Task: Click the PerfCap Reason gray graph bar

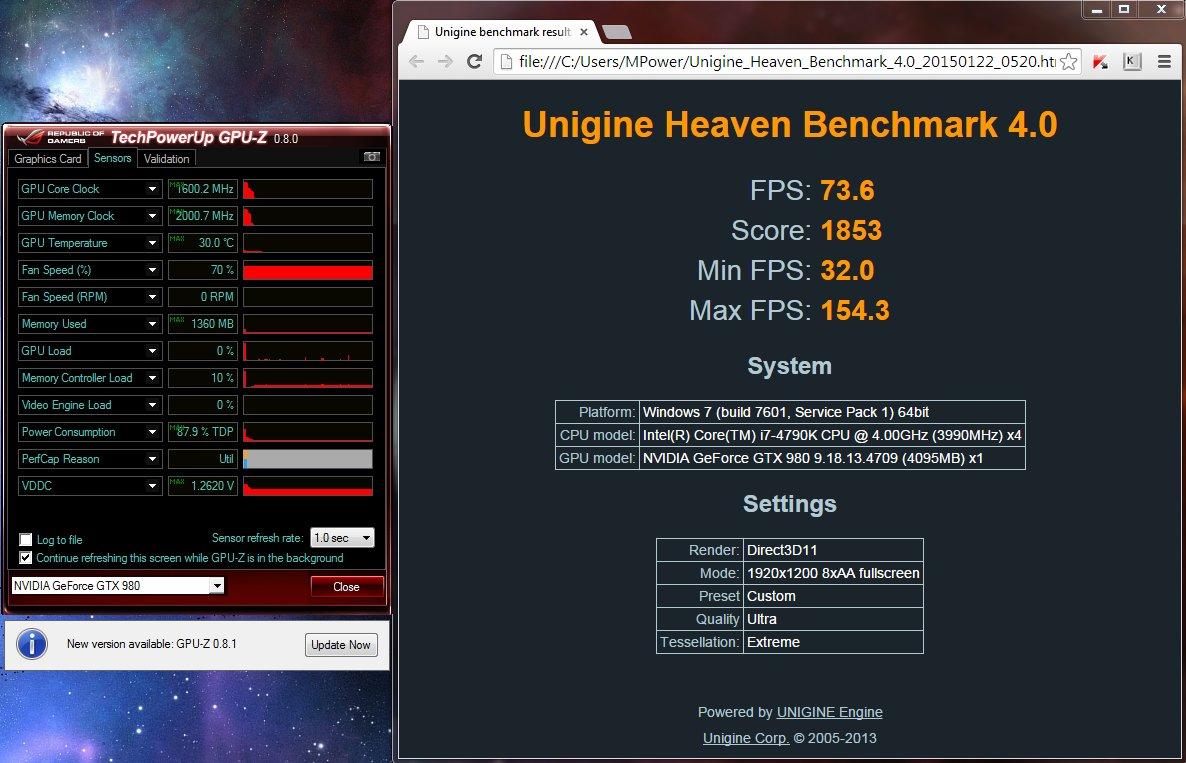Action: (x=308, y=459)
